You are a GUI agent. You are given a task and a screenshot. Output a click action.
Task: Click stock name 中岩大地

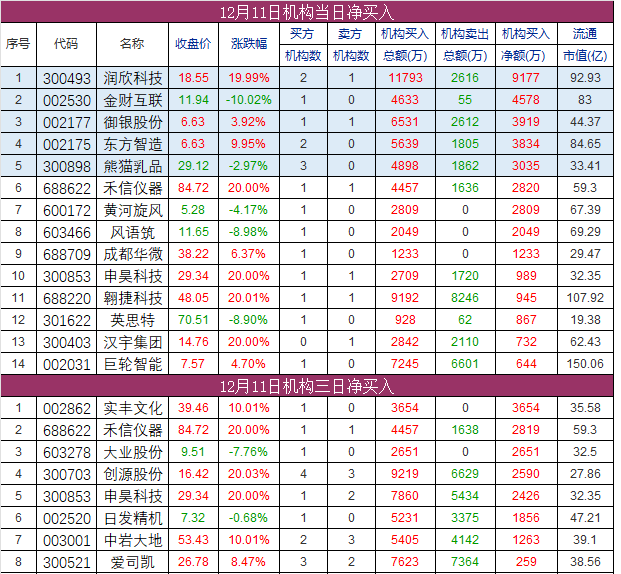click(133, 540)
